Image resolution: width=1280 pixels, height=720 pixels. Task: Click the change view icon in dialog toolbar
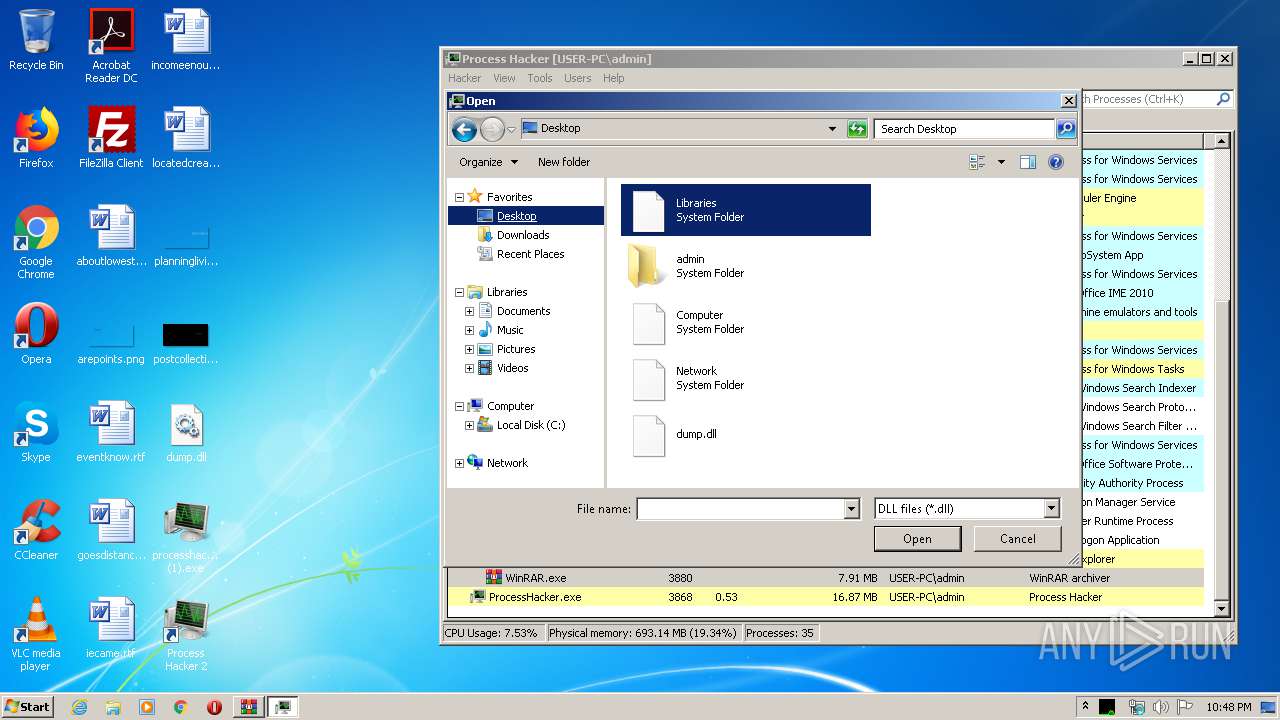click(977, 162)
